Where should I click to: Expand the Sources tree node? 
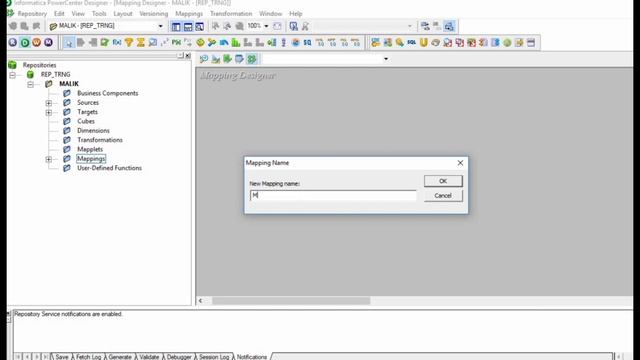(49, 103)
